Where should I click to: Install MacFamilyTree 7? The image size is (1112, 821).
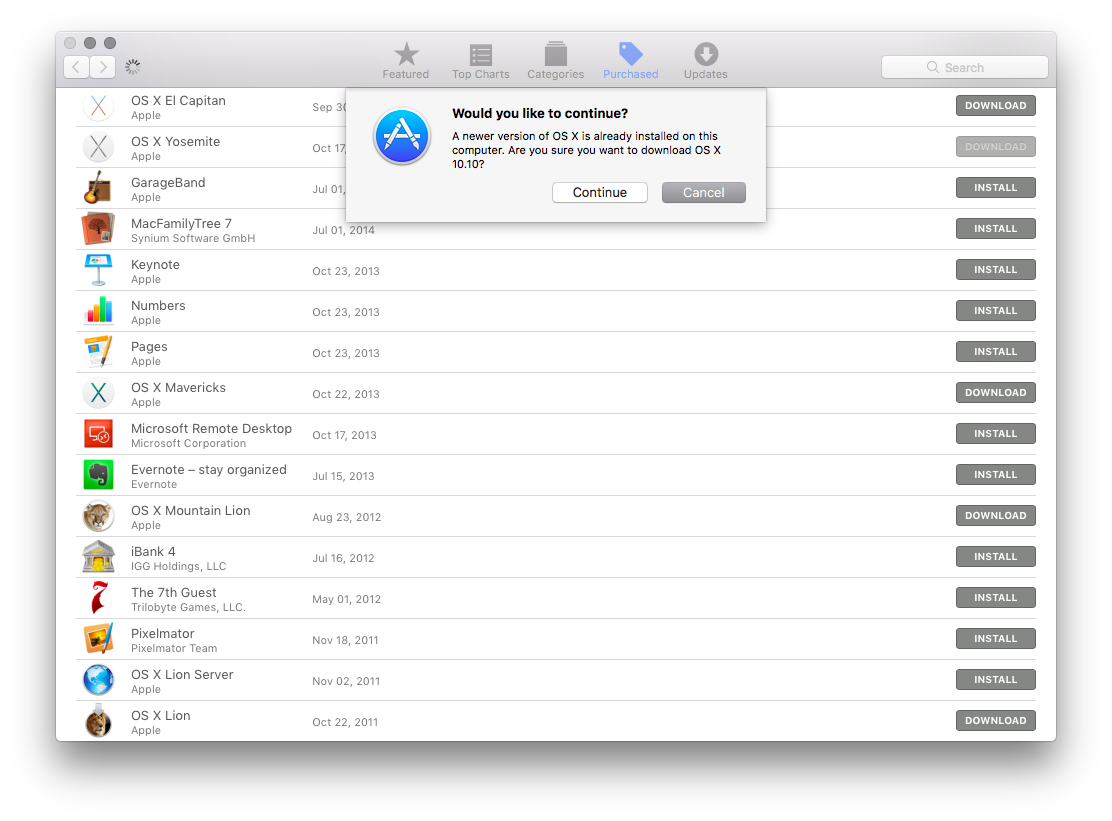996,229
